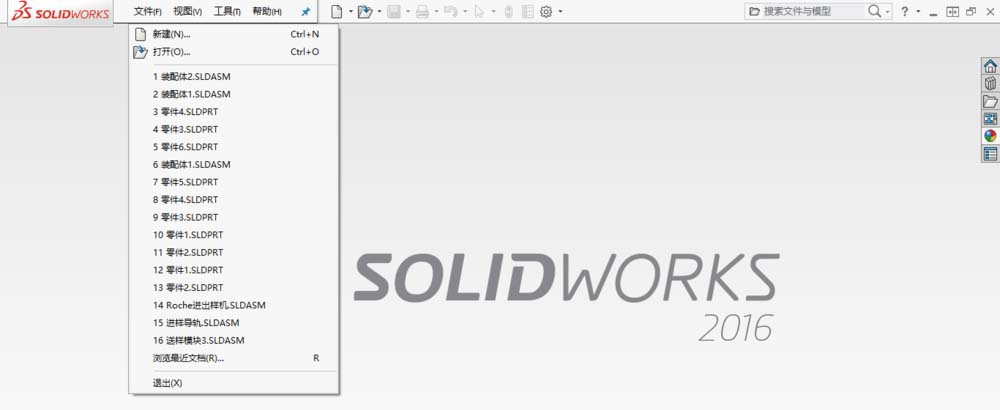Click the search magnifier icon

pos(874,11)
